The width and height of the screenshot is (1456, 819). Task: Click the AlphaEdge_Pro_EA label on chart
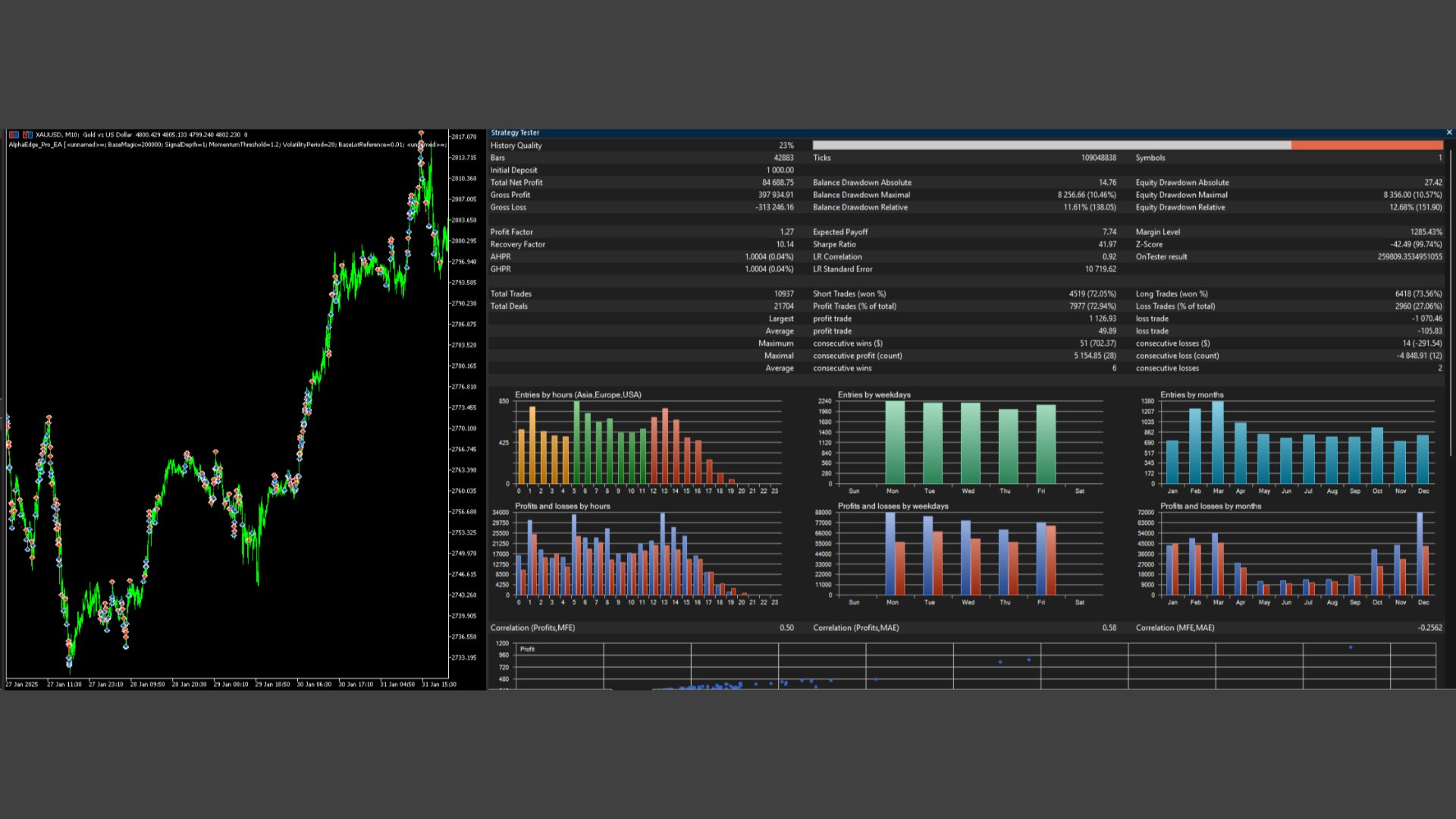(x=35, y=144)
